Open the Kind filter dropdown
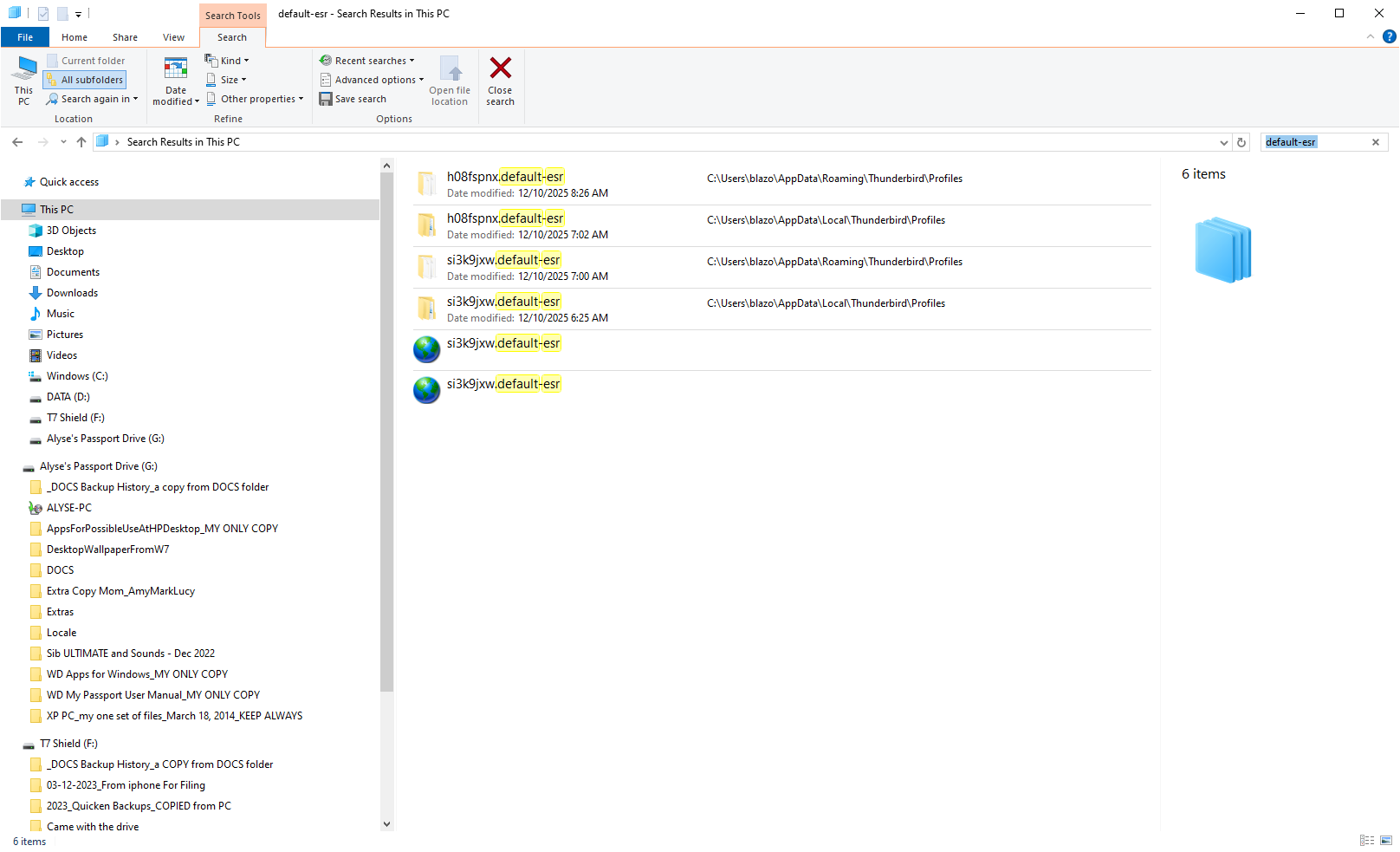Image resolution: width=1400 pixels, height=852 pixels. click(227, 61)
